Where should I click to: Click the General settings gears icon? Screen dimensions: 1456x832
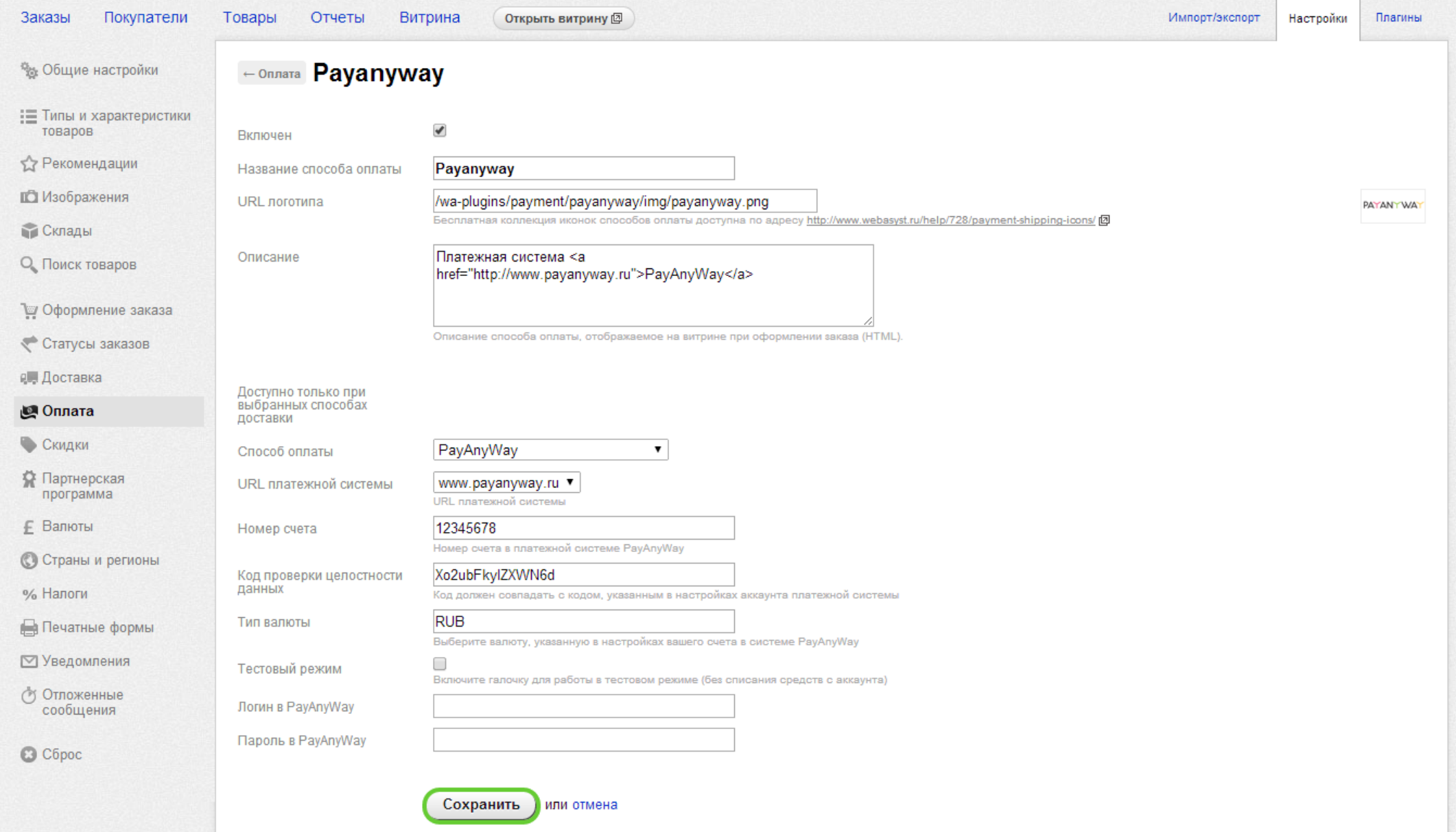pos(29,70)
